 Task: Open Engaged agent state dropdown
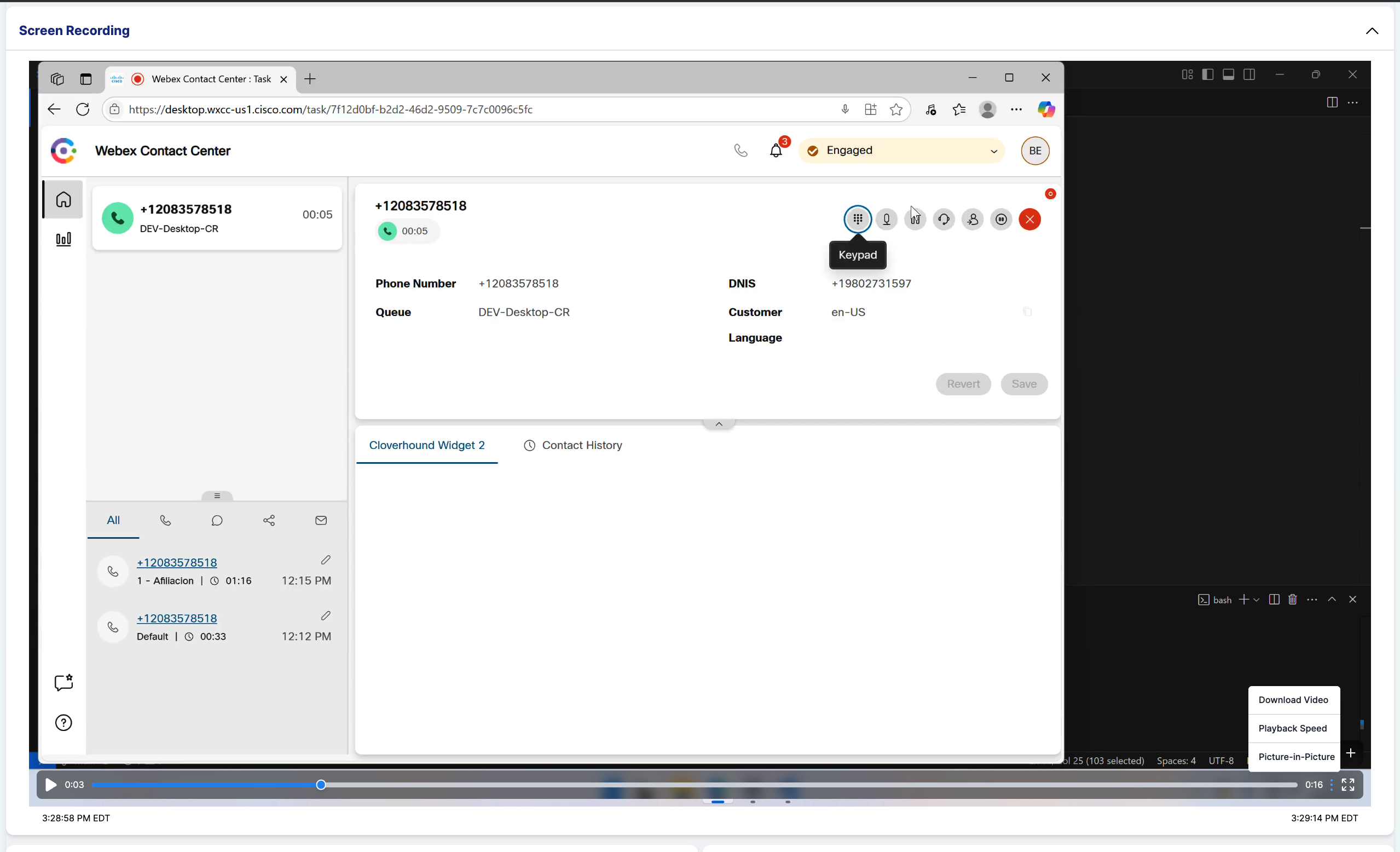pos(902,151)
